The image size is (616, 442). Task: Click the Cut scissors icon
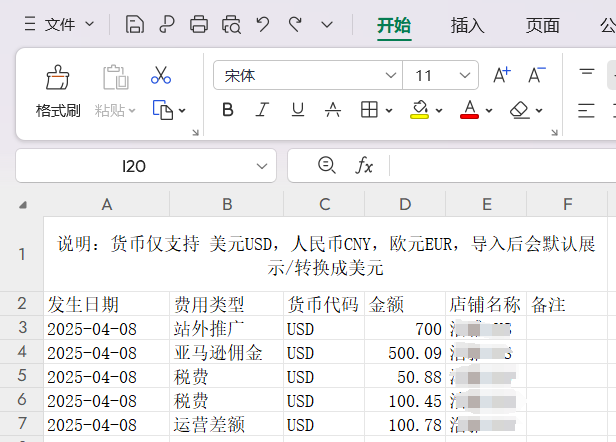161,75
